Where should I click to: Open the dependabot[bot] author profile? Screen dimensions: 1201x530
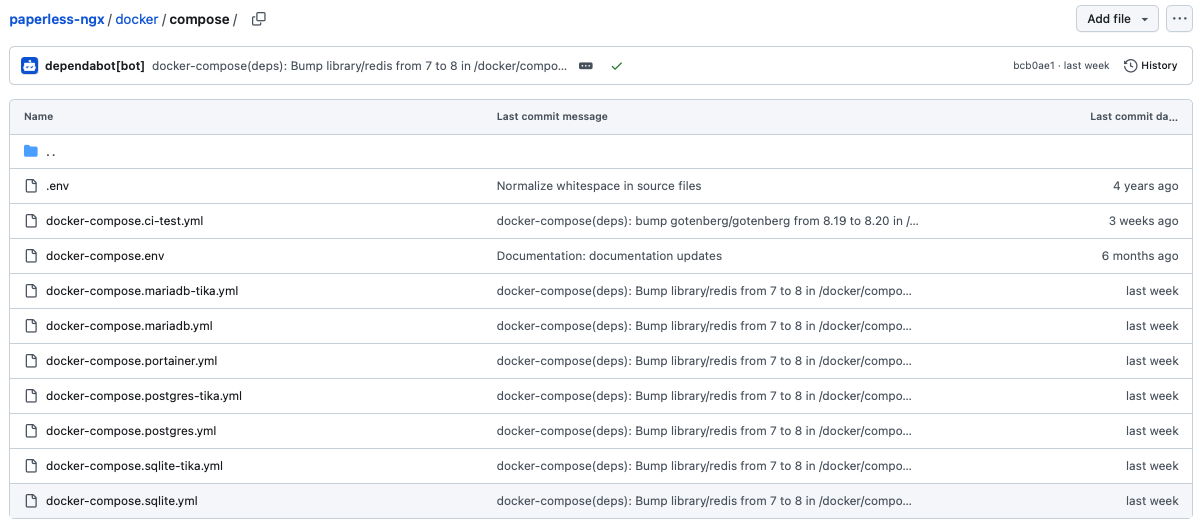coord(95,66)
